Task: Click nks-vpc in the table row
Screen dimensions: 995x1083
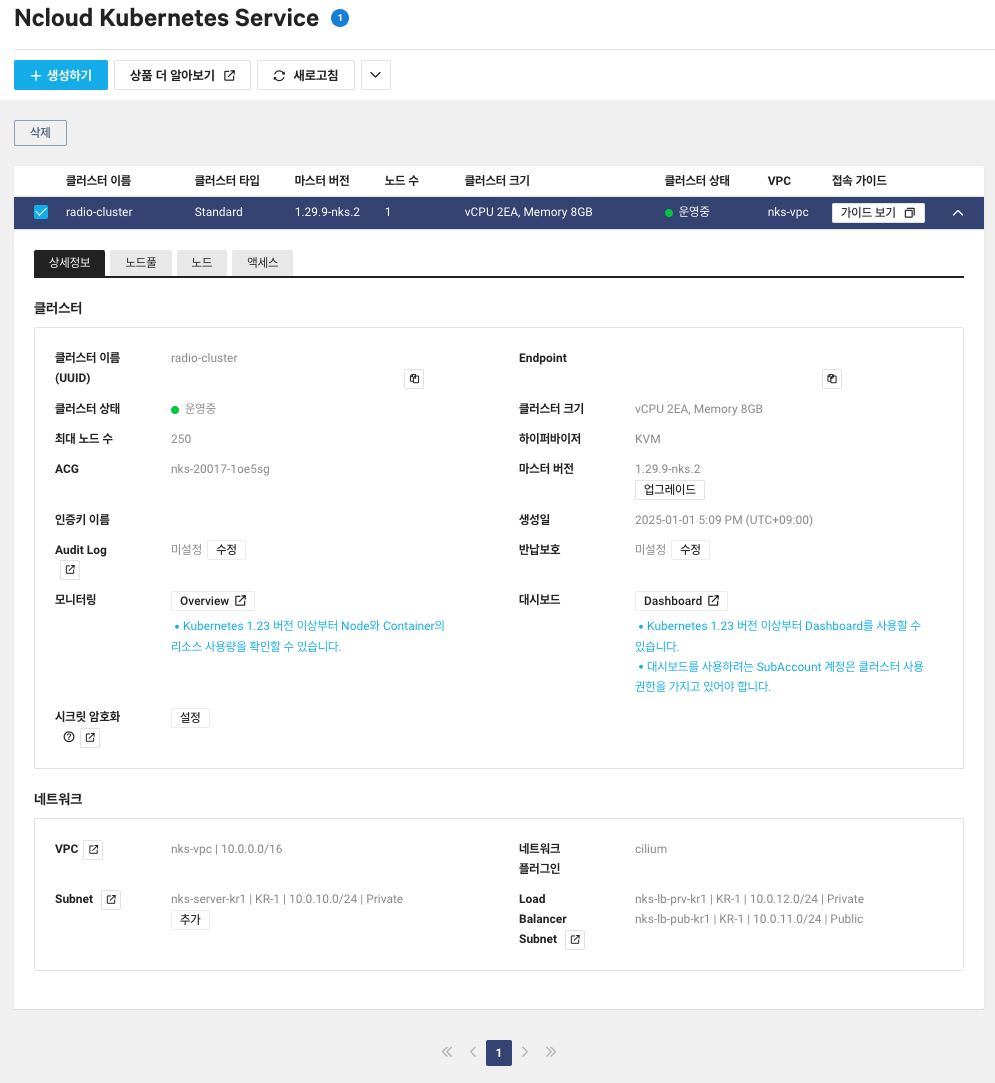Action: point(788,212)
